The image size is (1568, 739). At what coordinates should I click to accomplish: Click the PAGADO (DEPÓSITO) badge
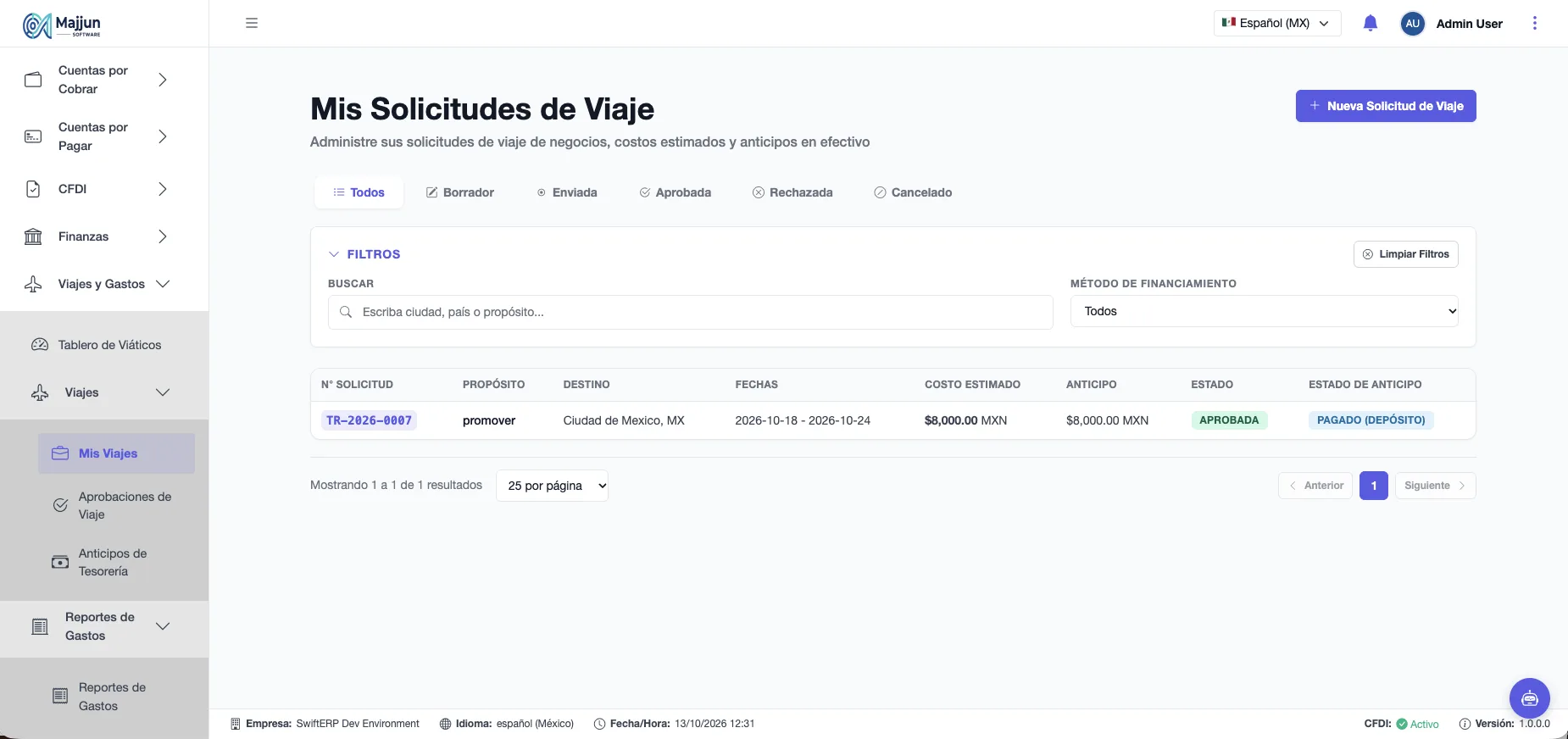click(x=1371, y=420)
